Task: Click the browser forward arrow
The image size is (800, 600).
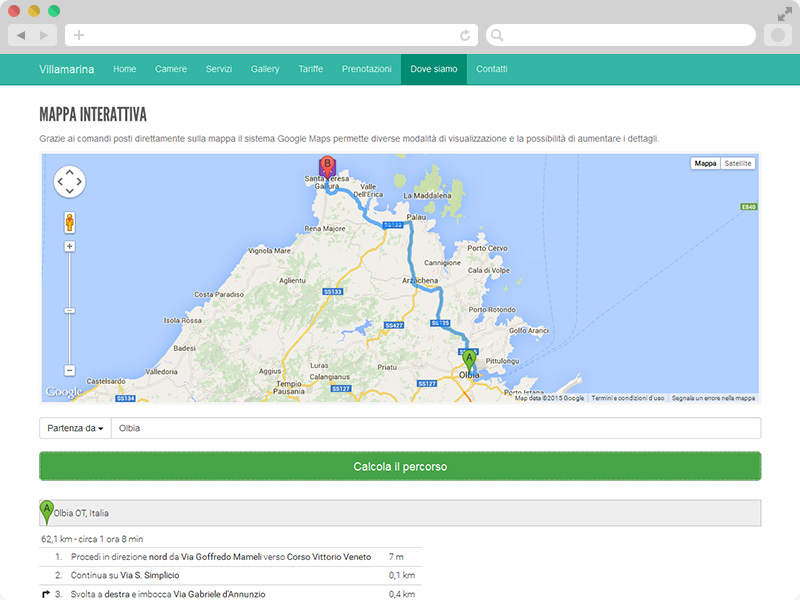Action: tap(44, 35)
